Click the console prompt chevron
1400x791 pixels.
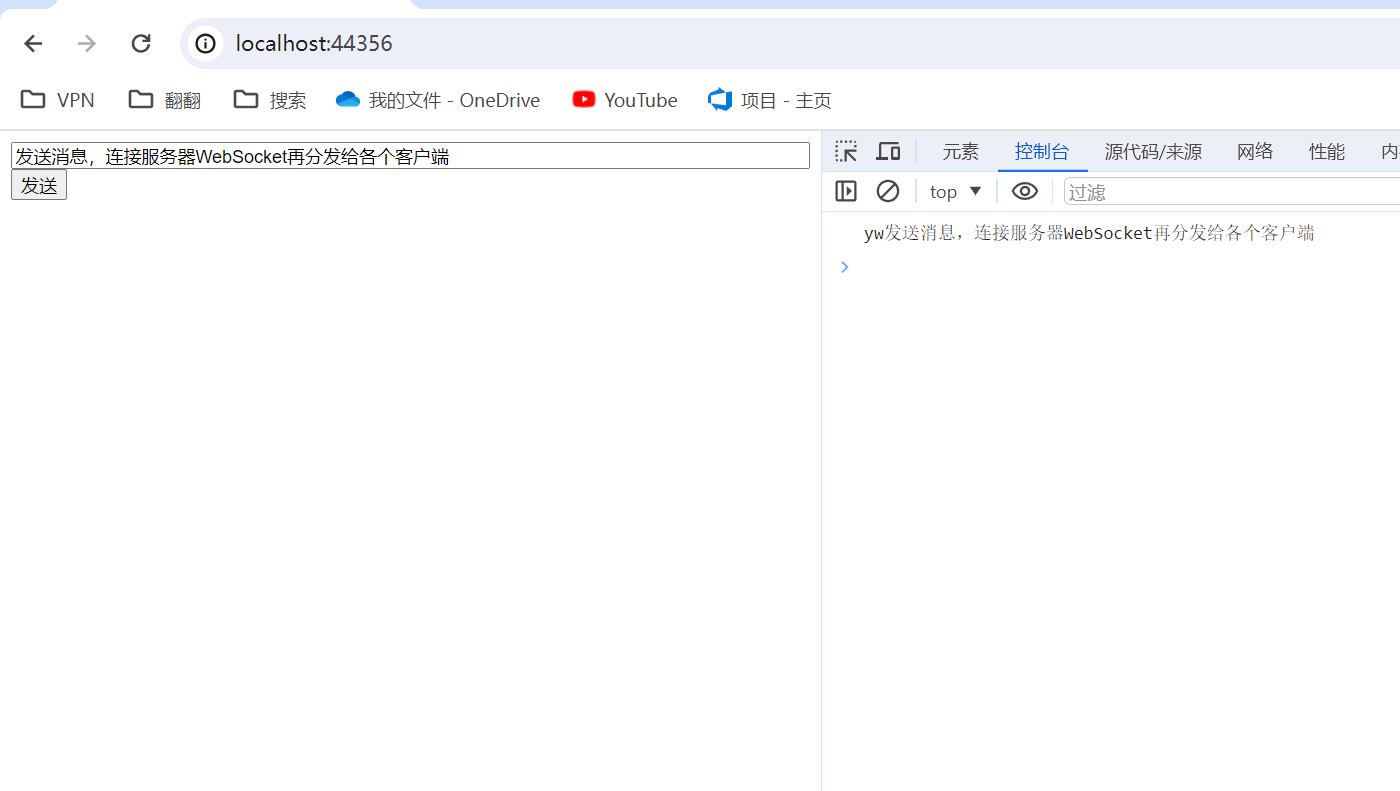[x=845, y=267]
